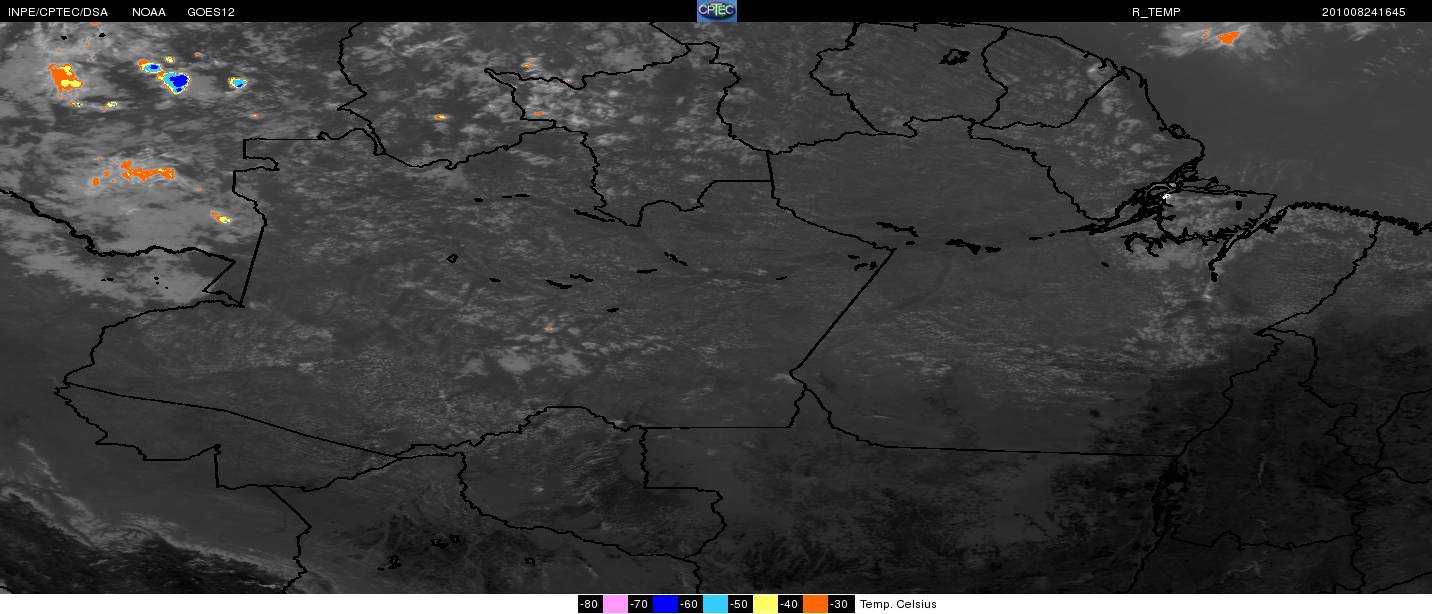This screenshot has width=1432, height=614.
Task: Select the dark blue legend swatch
Action: click(x=665, y=604)
